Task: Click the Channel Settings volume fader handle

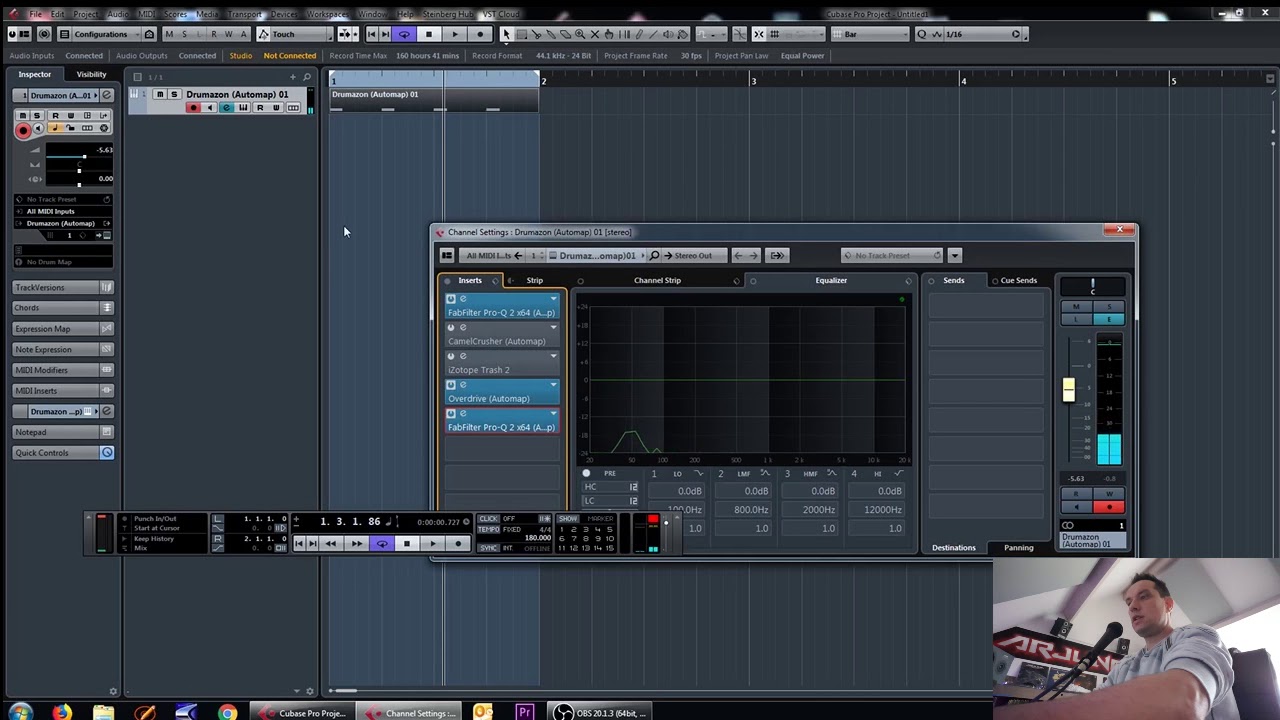Action: pos(1068,390)
